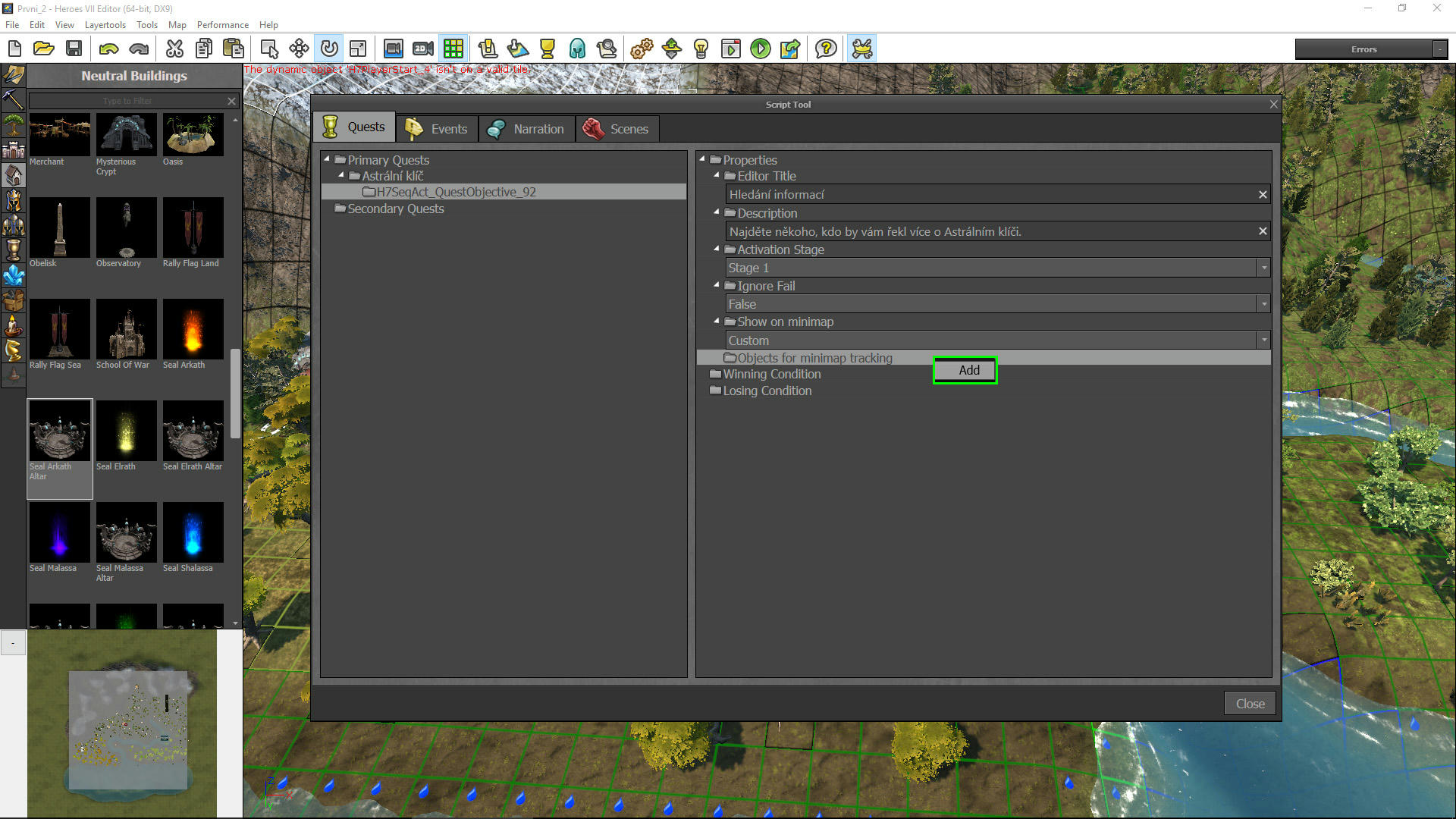The width and height of the screenshot is (1456, 819).
Task: Click the Neutral Buildings list scrollbar
Action: pyautogui.click(x=235, y=393)
